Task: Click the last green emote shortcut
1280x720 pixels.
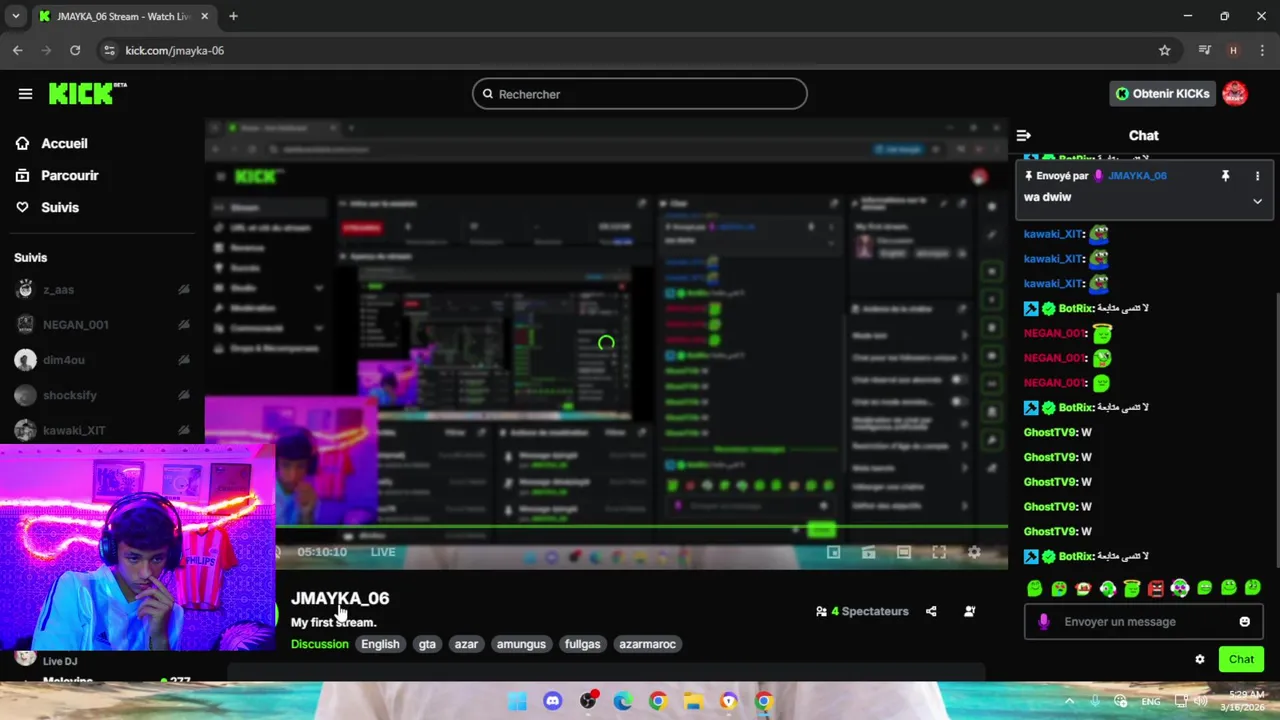Action: click(x=1253, y=588)
